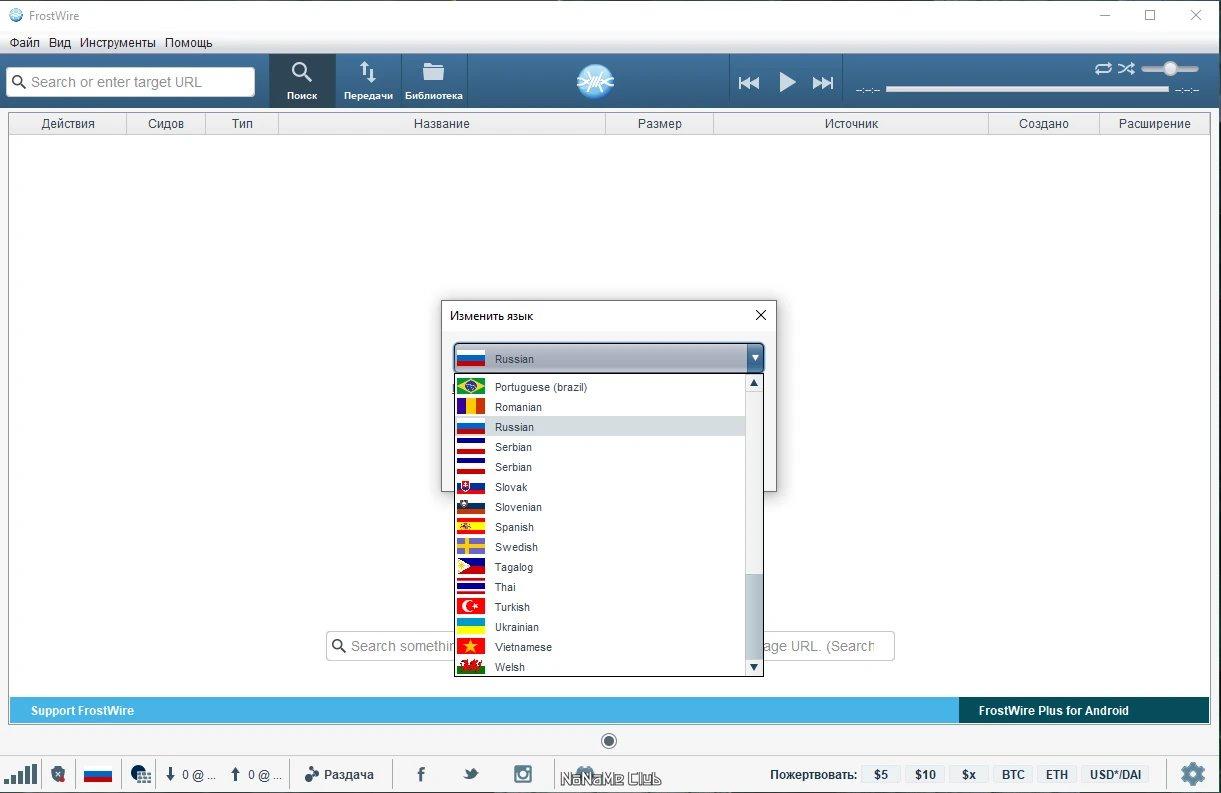Donate with BTC button
The height and width of the screenshot is (793, 1221).
point(1013,774)
